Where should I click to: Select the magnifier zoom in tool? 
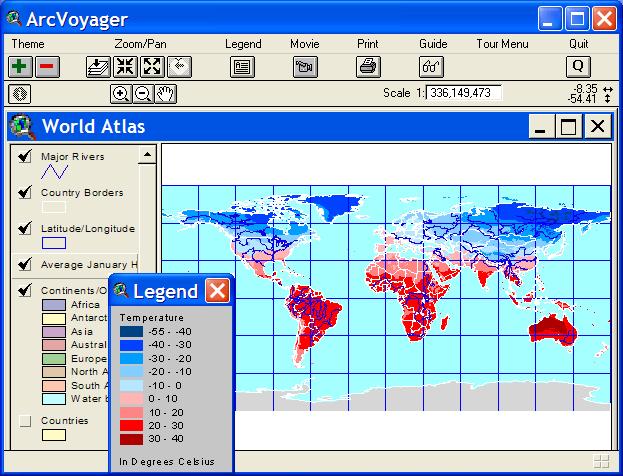pyautogui.click(x=120, y=94)
